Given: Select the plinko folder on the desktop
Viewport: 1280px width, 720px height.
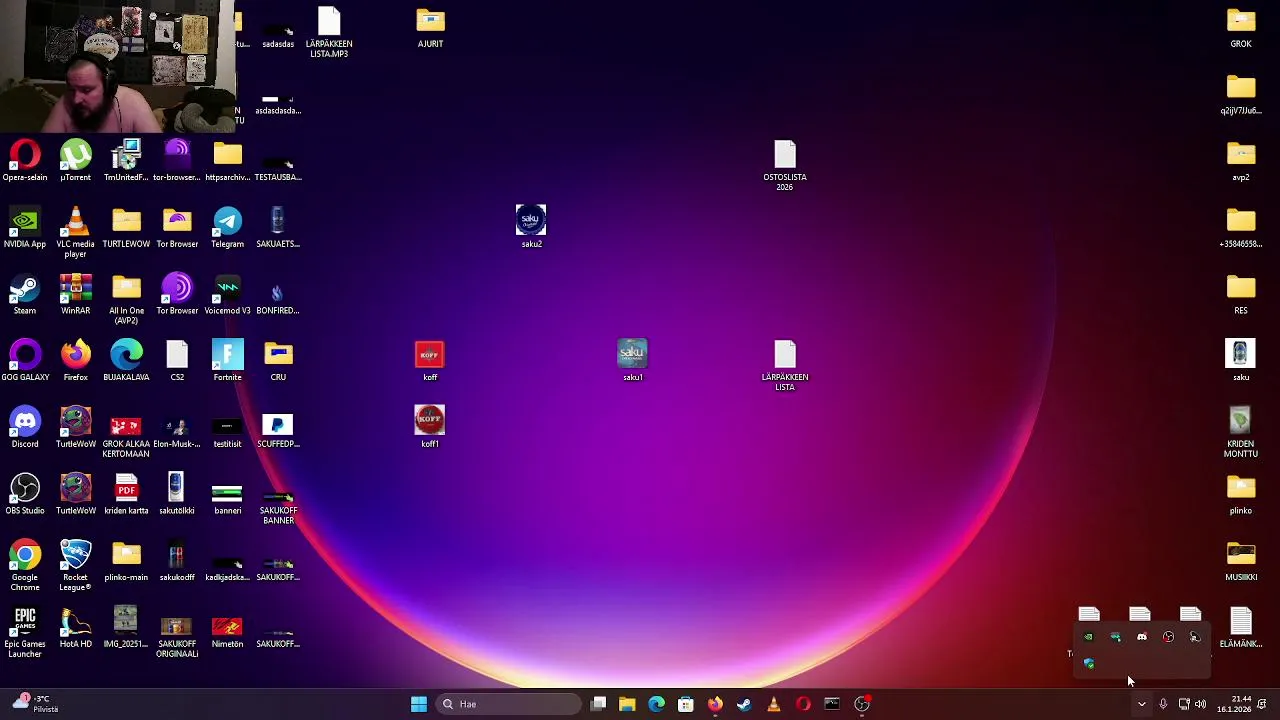Looking at the screenshot, I should coord(1241,495).
